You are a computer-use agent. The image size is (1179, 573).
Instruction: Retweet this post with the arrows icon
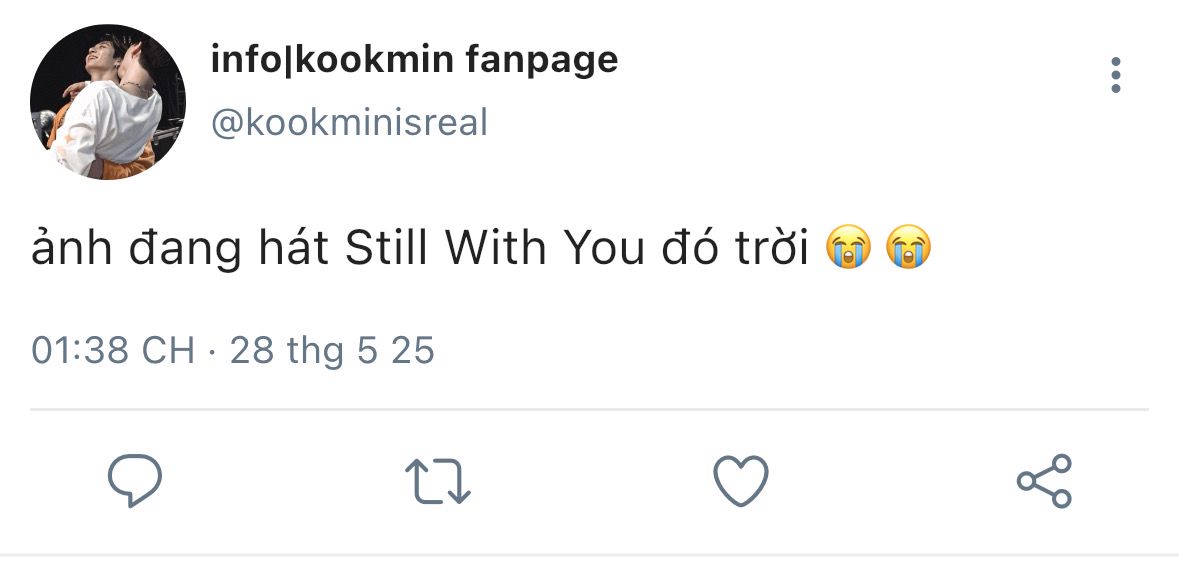[x=437, y=481]
